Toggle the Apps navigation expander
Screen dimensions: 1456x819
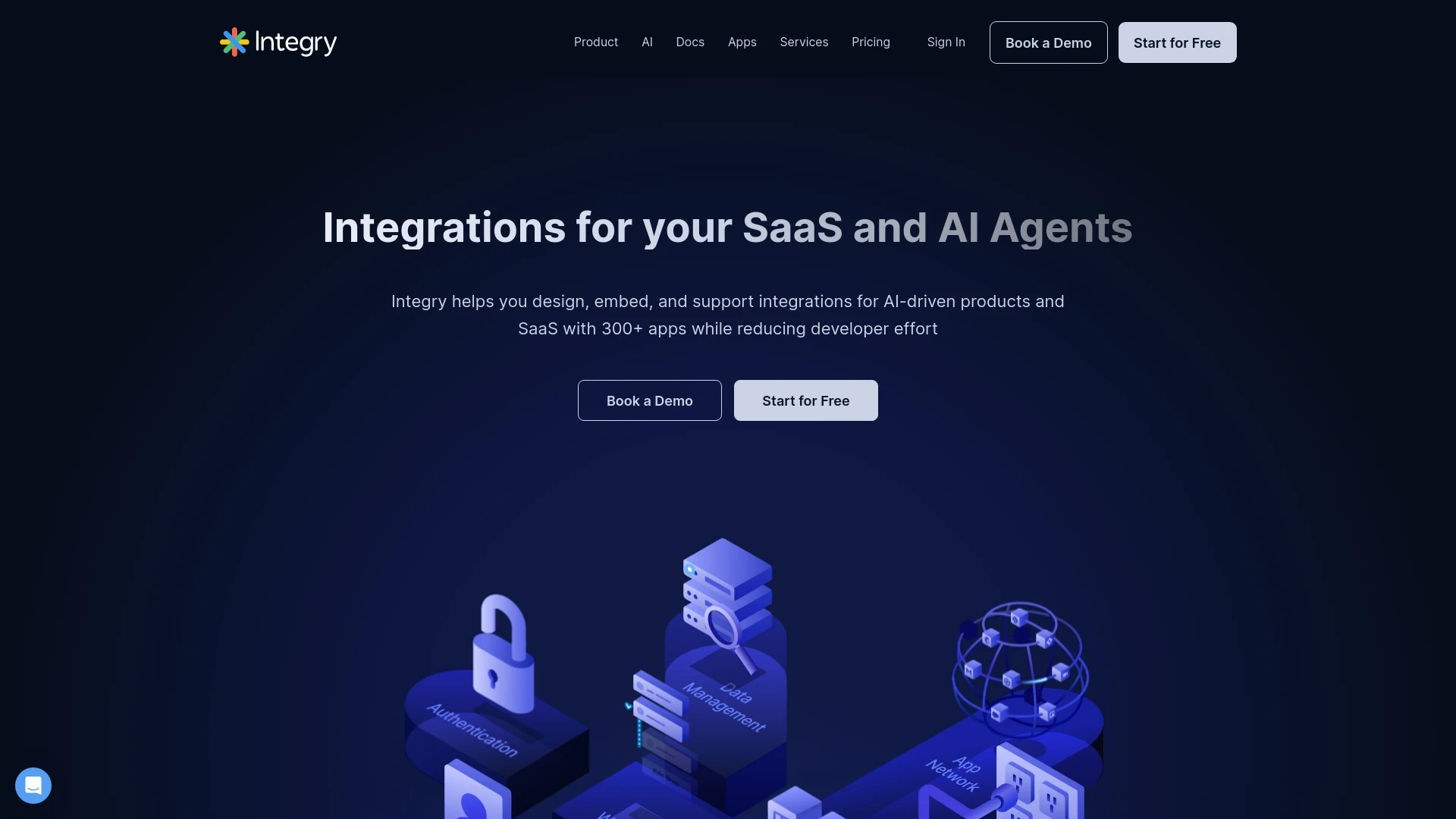(x=742, y=42)
